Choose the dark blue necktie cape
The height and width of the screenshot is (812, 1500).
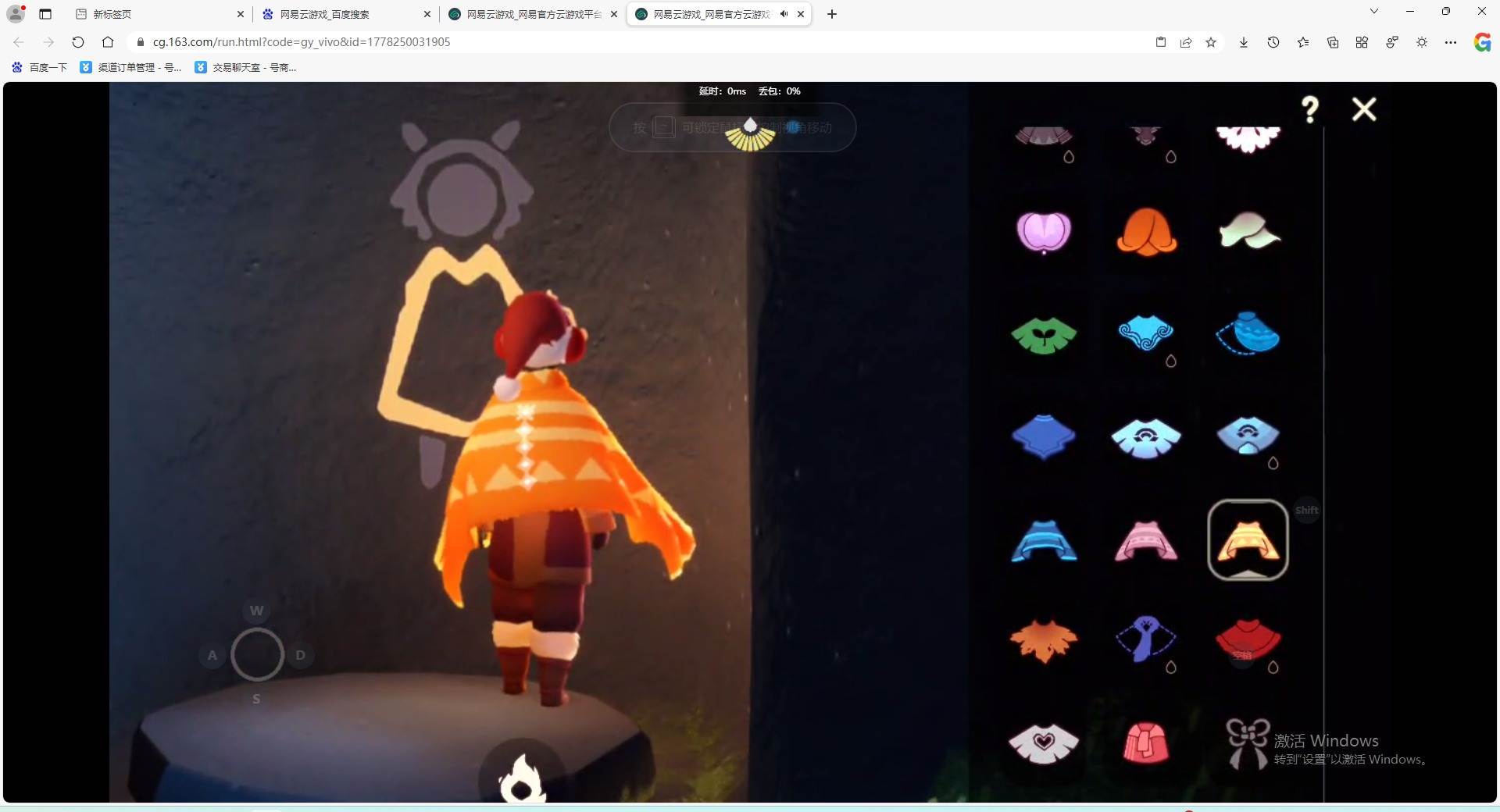pyautogui.click(x=1146, y=639)
